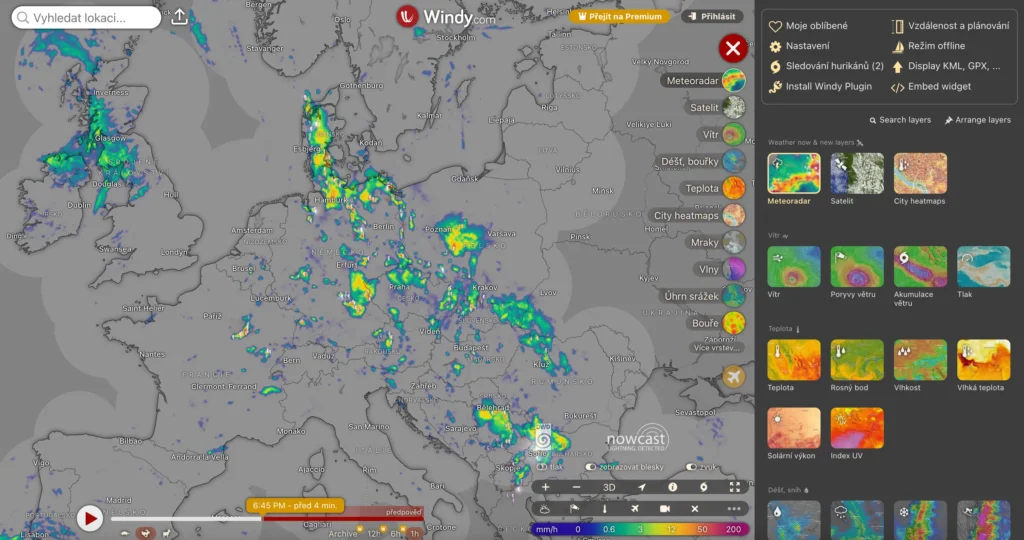Select Solární výkon layer thumbnail
Image resolution: width=1024 pixels, height=540 pixels.
coord(793,428)
